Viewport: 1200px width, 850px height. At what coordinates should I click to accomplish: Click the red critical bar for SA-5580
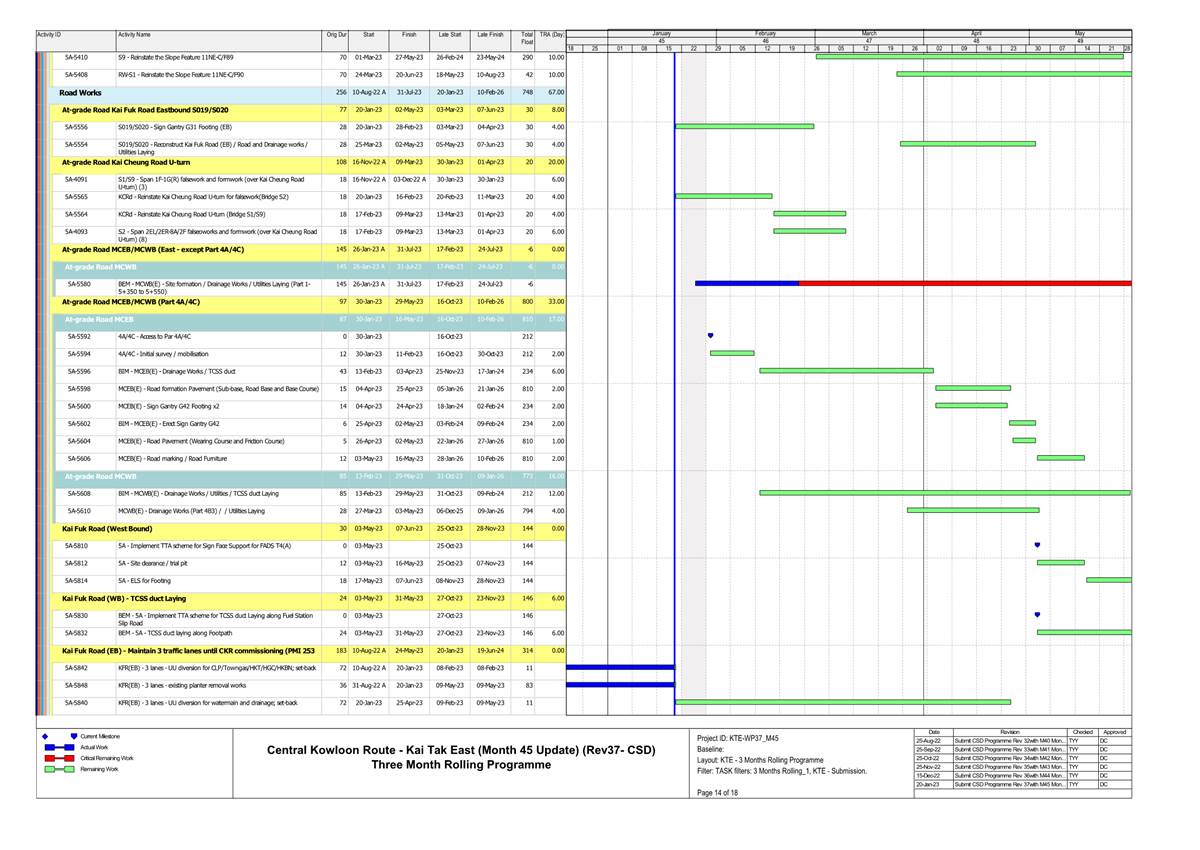pyautogui.click(x=965, y=284)
